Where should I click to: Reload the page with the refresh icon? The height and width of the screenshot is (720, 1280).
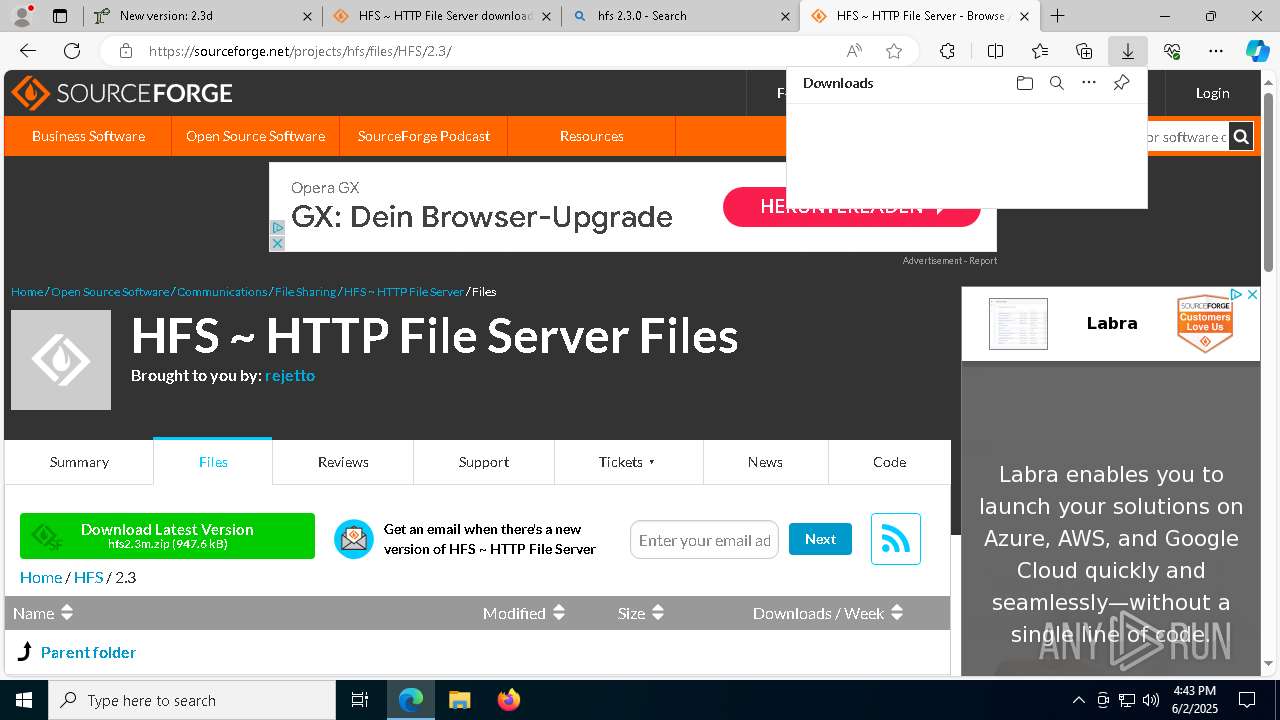click(72, 51)
